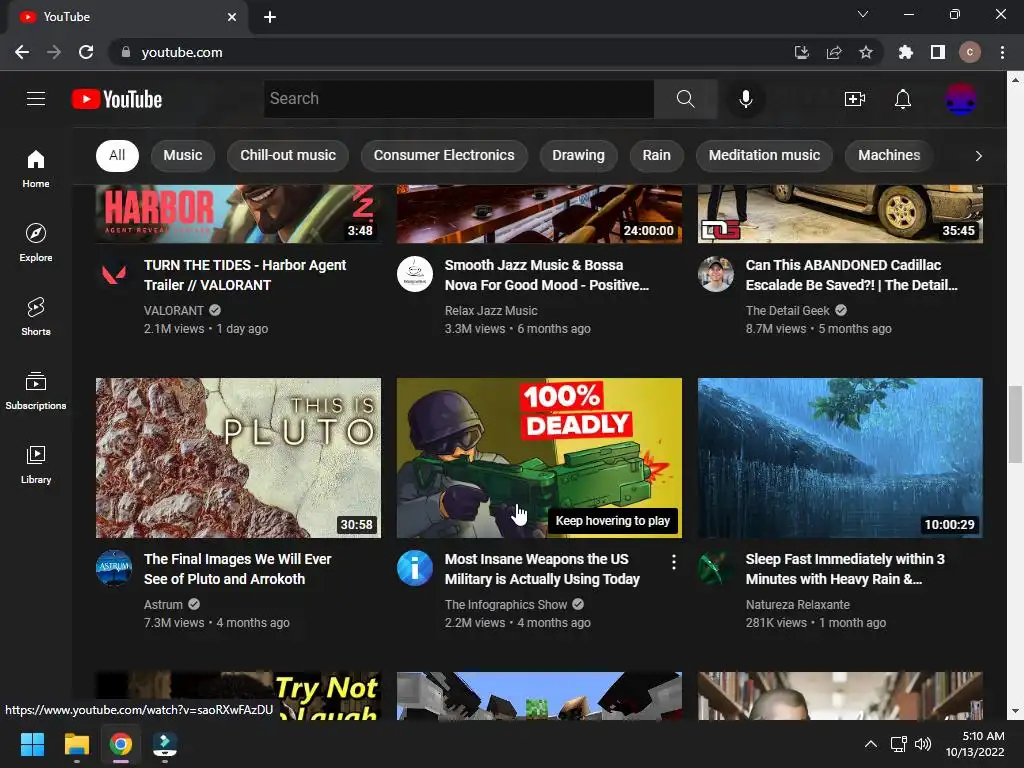Open Most Insane Weapons video title
The height and width of the screenshot is (768, 1024).
pyautogui.click(x=542, y=569)
